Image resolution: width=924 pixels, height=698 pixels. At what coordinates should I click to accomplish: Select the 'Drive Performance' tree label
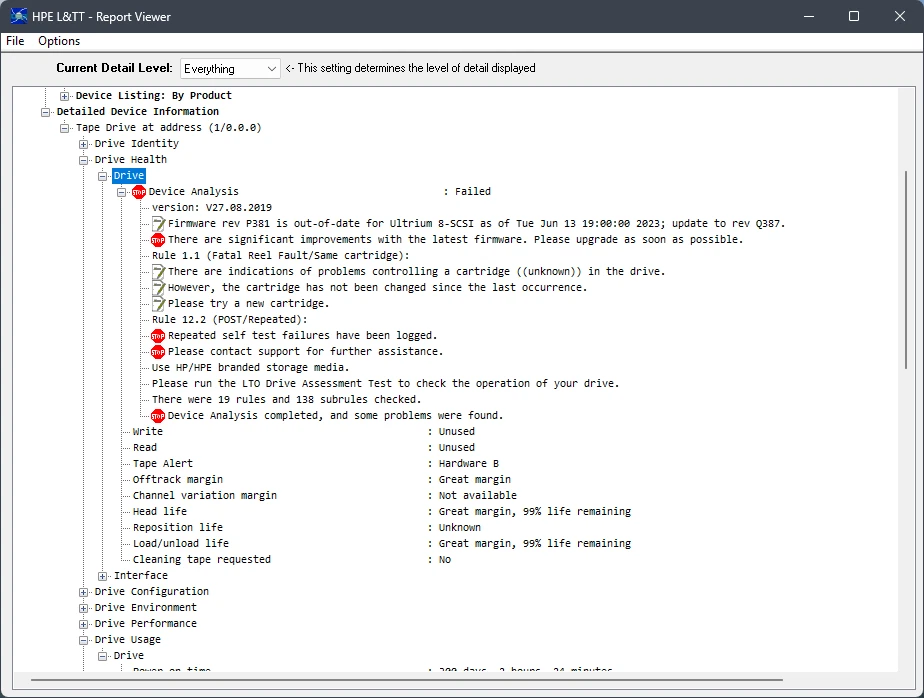[146, 623]
